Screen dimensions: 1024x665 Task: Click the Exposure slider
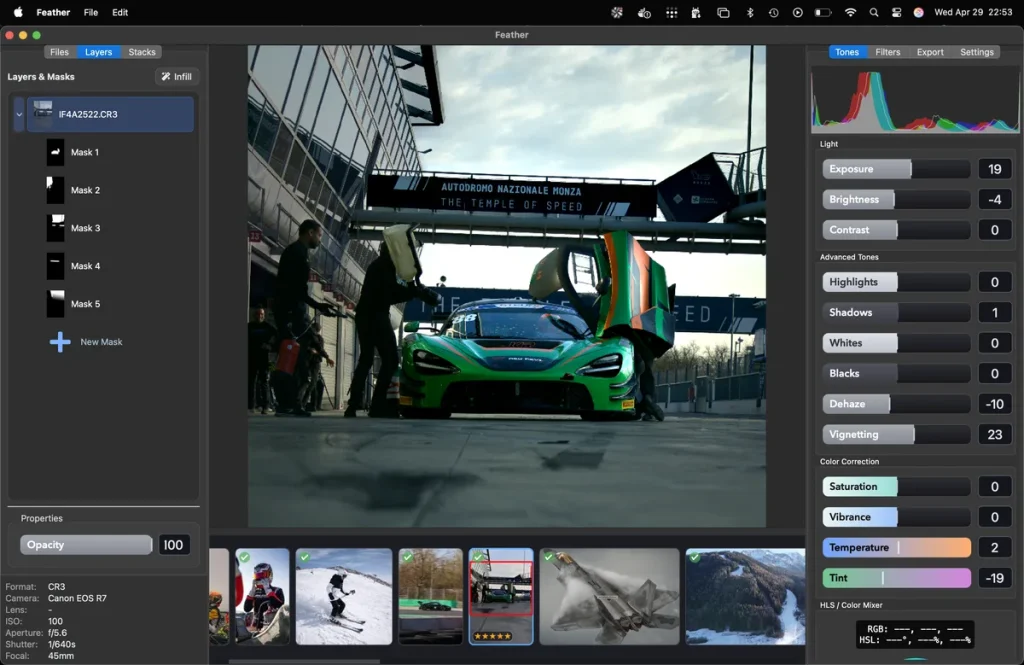[x=896, y=169]
